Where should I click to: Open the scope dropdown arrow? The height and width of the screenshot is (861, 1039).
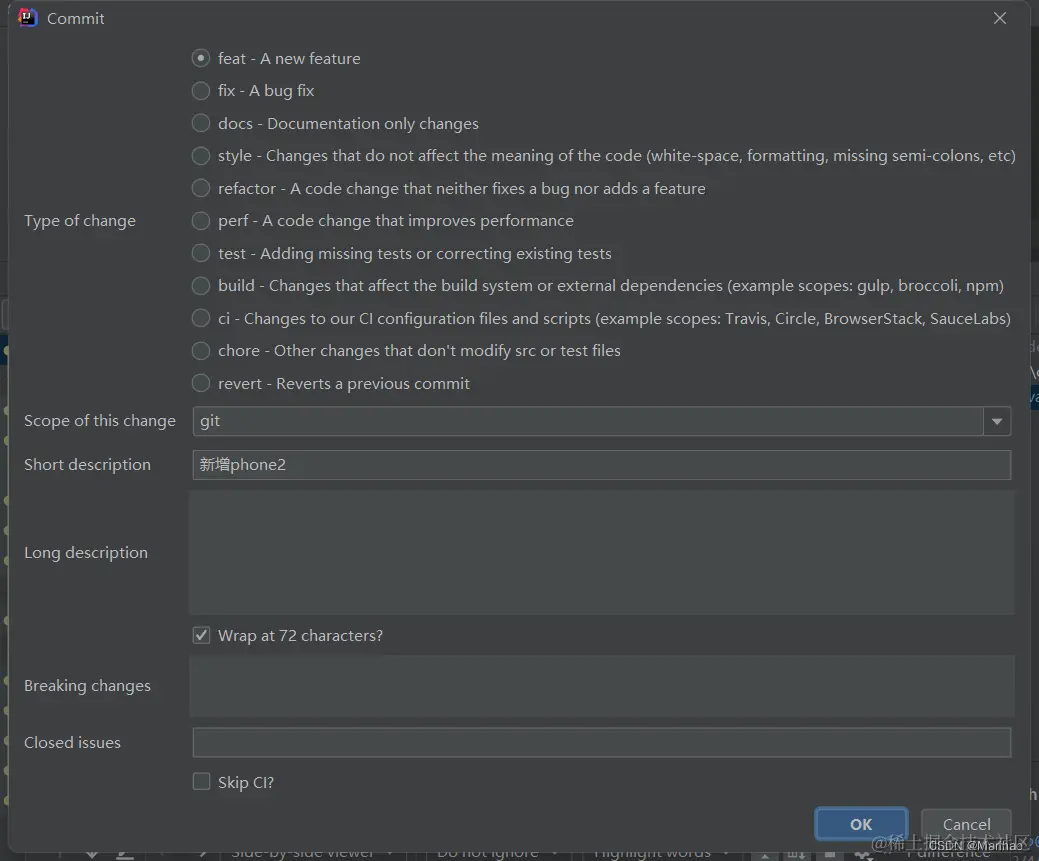point(997,422)
